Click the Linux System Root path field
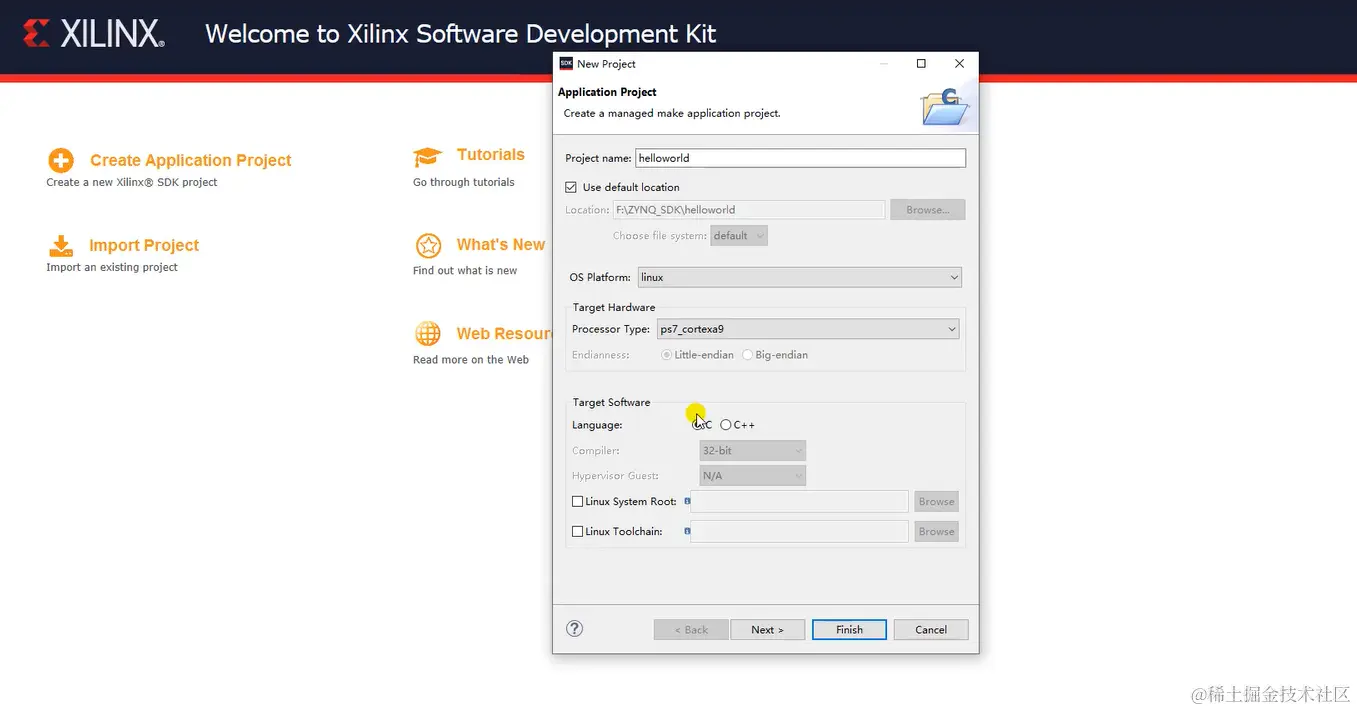Viewport: 1357px width, 711px height. click(x=800, y=502)
